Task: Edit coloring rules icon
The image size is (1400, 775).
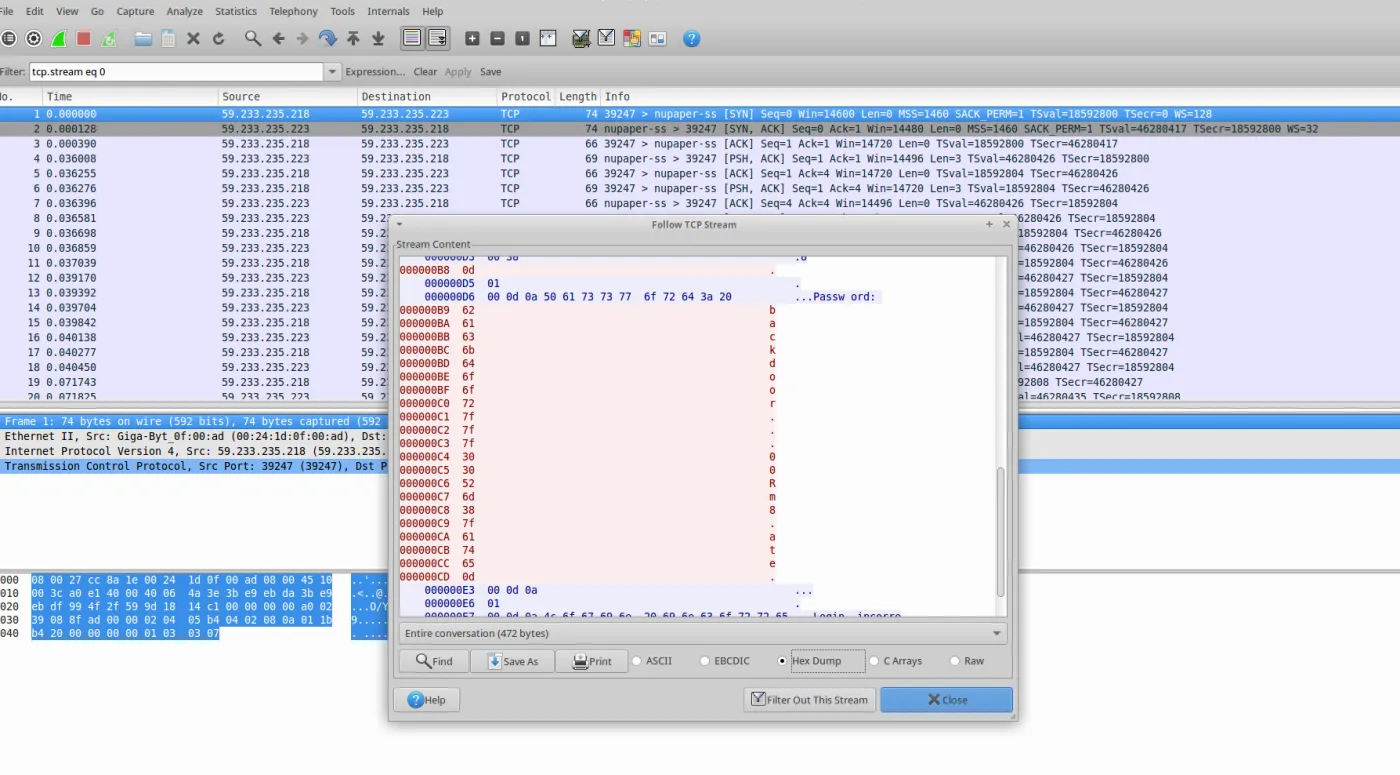Action: click(x=632, y=39)
